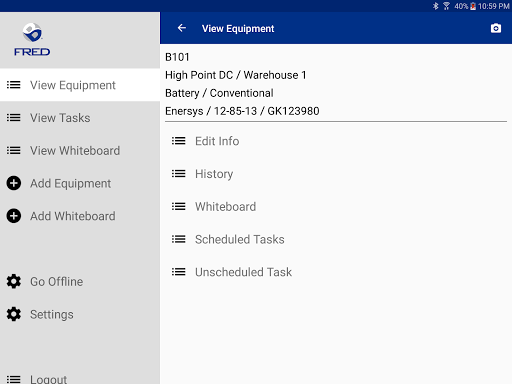Click gear icon beside Settings
Viewport: 512px width, 384px height.
point(14,314)
